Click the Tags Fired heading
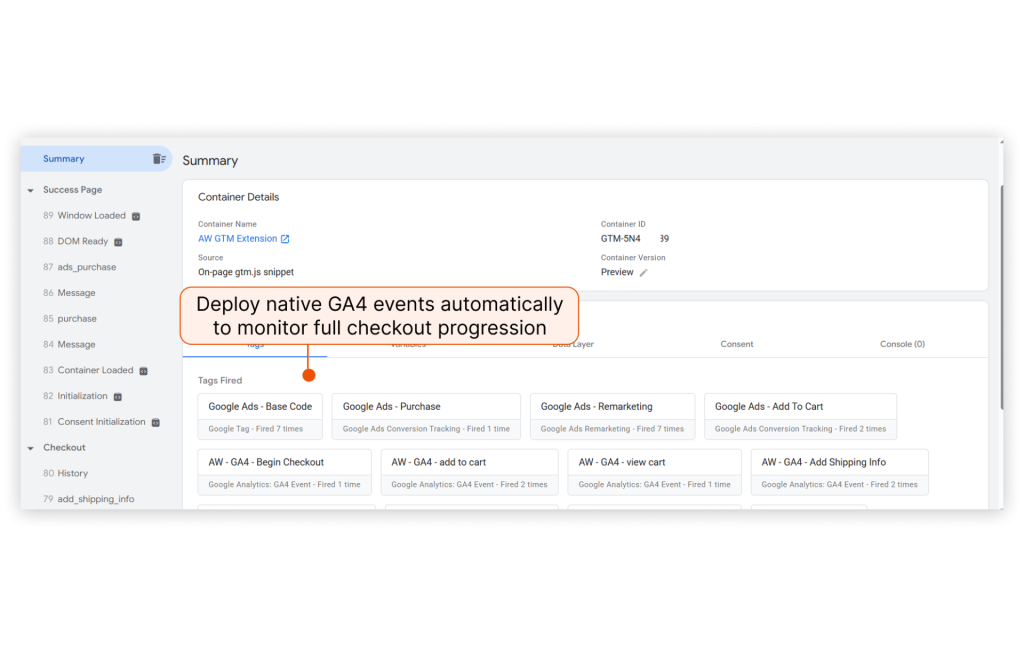1024x650 pixels. 219,380
